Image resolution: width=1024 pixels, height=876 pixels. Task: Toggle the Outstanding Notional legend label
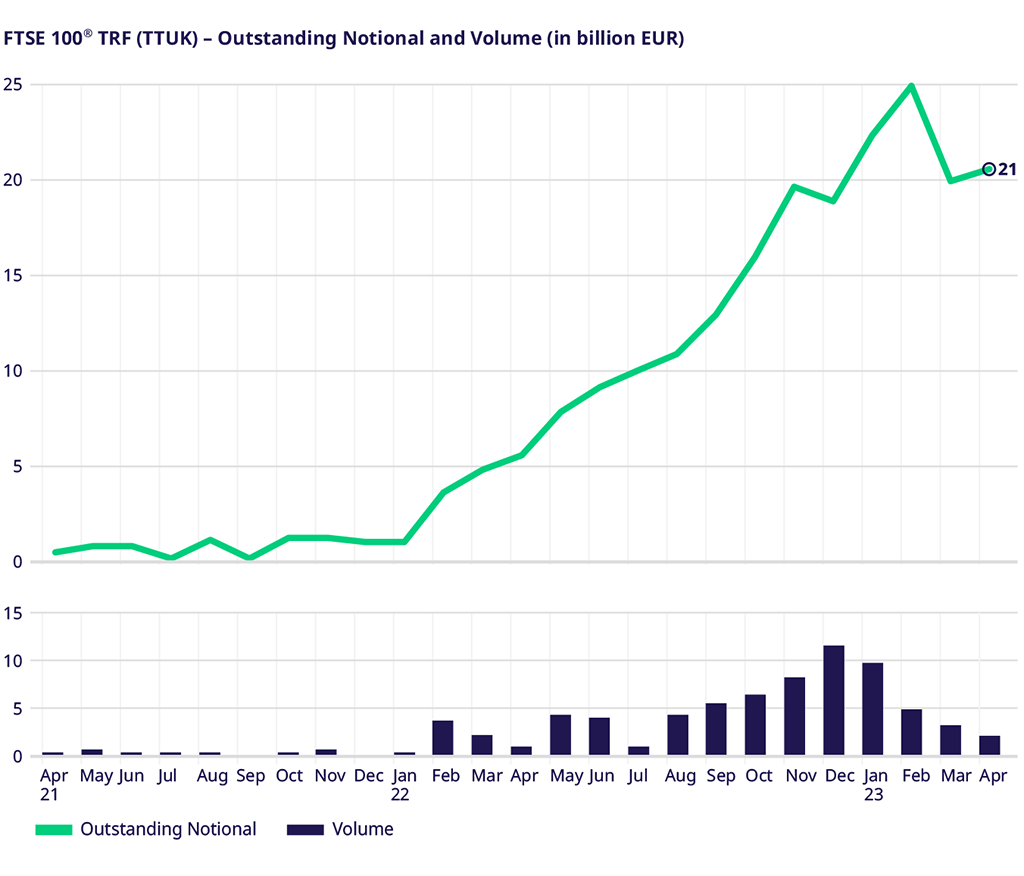(168, 829)
